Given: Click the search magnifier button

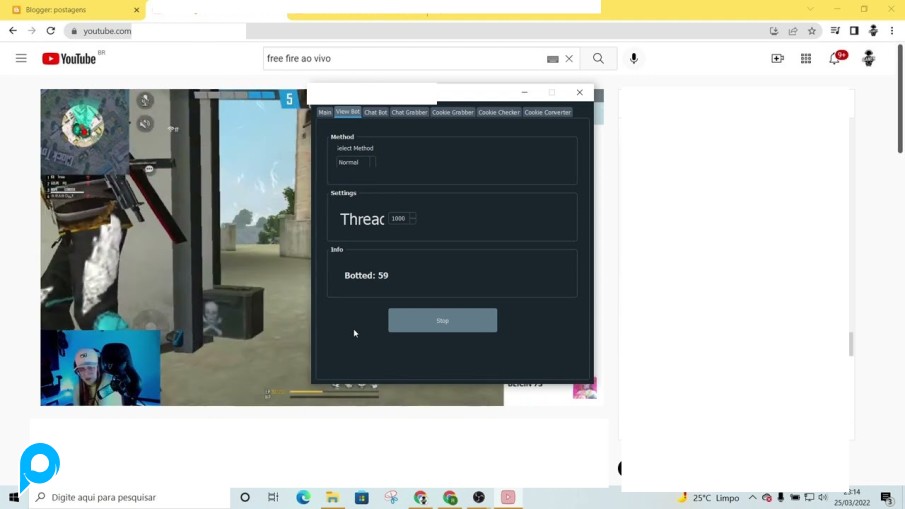Looking at the screenshot, I should [598, 59].
